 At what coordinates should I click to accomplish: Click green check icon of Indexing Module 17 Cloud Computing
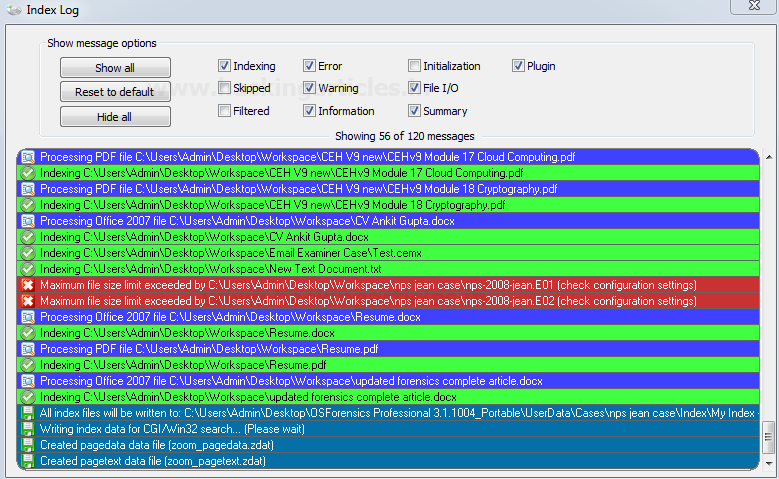coord(28,173)
